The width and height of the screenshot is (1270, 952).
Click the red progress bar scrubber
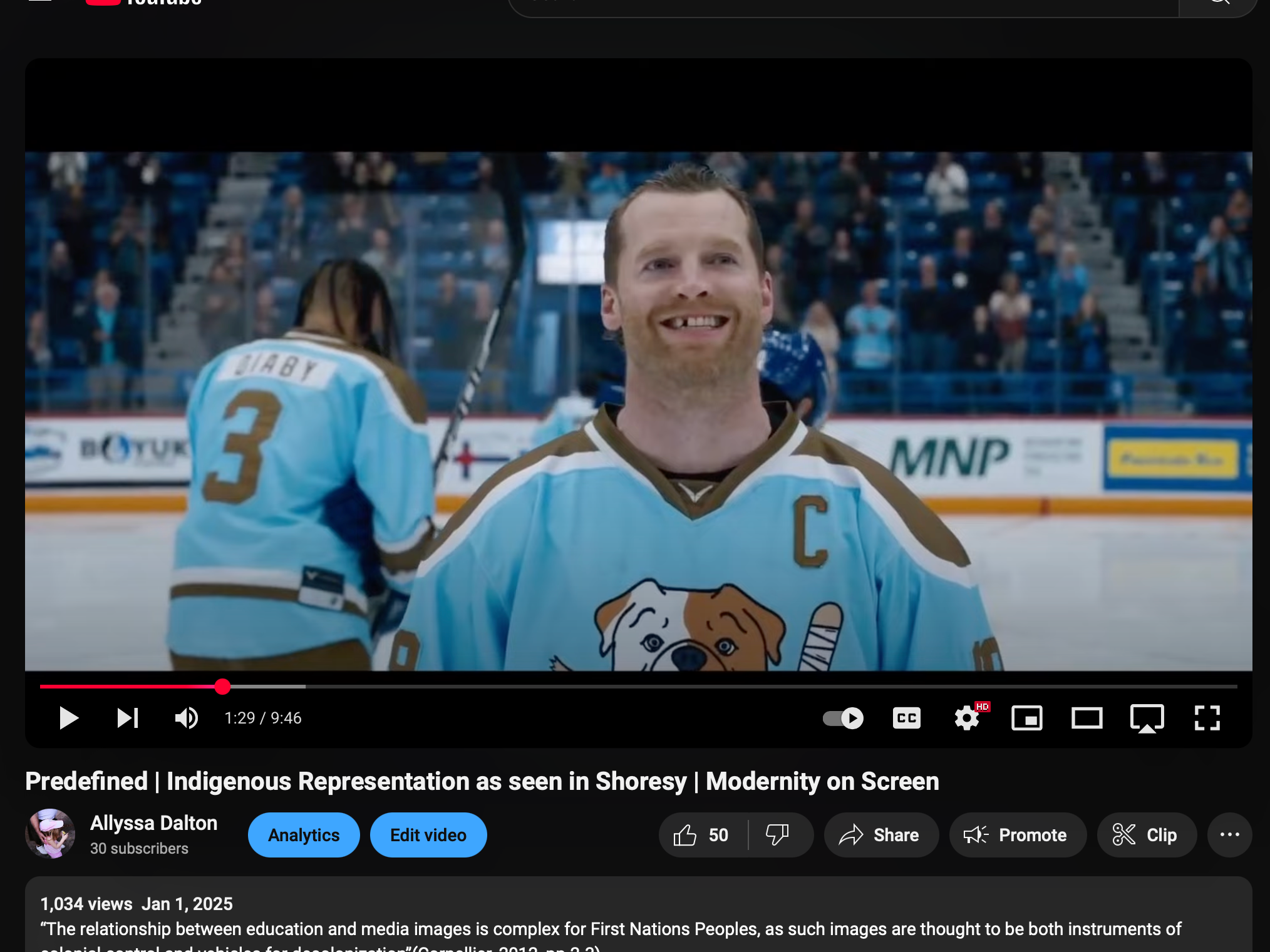pyautogui.click(x=222, y=687)
